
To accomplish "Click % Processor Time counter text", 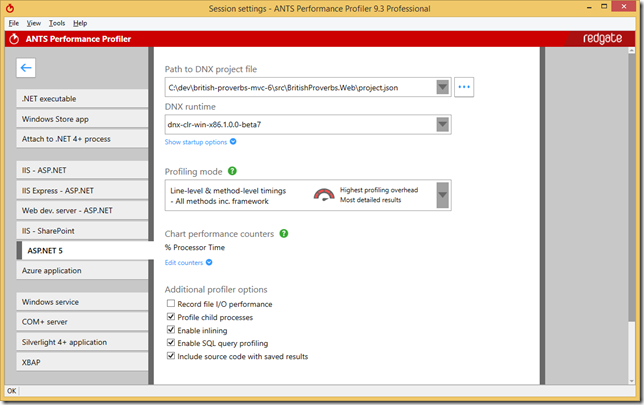I will 195,247.
